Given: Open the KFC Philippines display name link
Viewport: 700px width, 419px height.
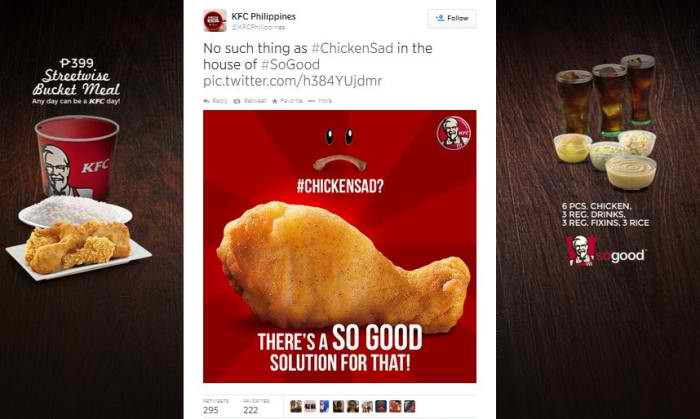Looking at the screenshot, I should (263, 16).
